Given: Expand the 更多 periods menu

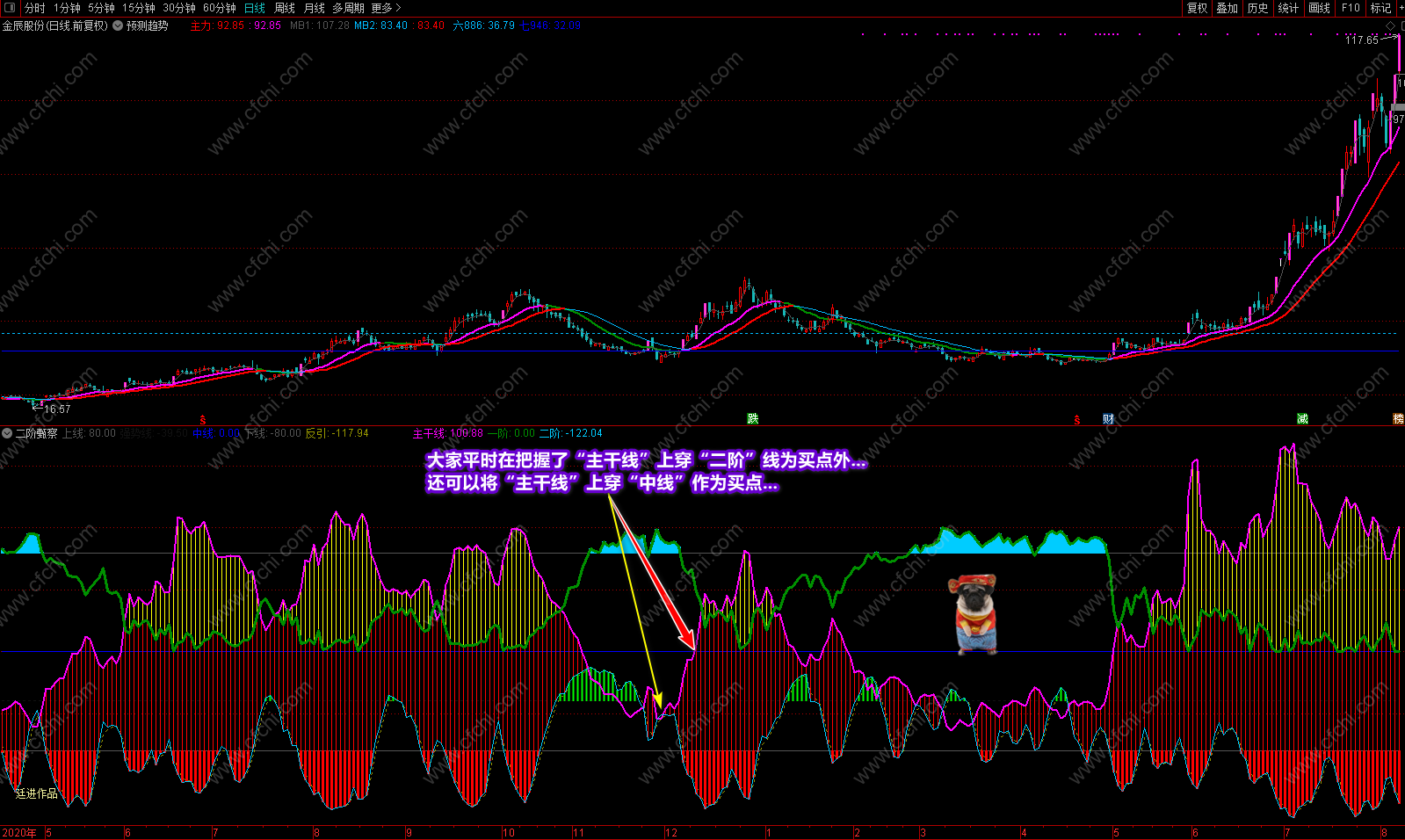Looking at the screenshot, I should click(386, 8).
